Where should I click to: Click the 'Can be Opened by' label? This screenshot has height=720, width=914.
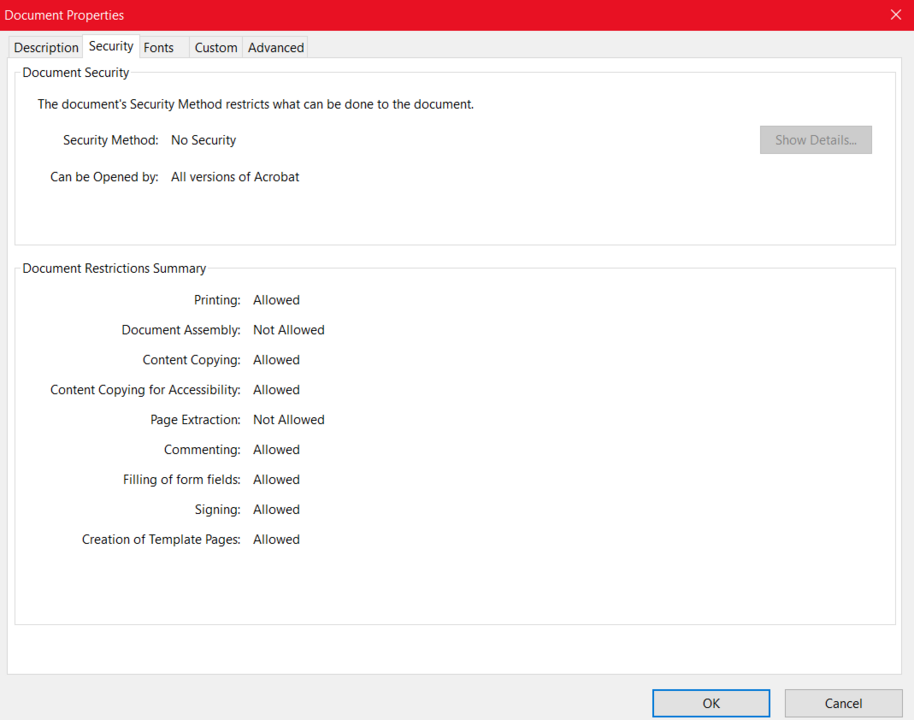coord(104,177)
